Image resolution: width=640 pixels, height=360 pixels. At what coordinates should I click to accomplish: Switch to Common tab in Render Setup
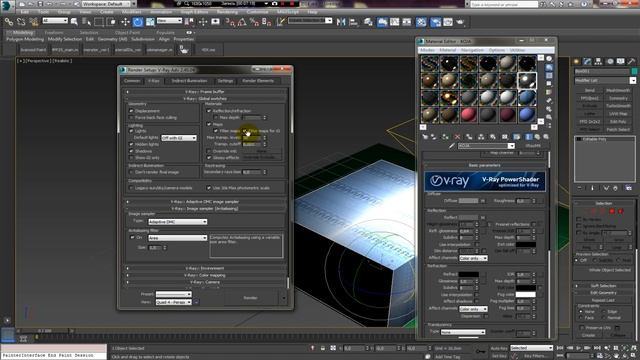coord(132,81)
